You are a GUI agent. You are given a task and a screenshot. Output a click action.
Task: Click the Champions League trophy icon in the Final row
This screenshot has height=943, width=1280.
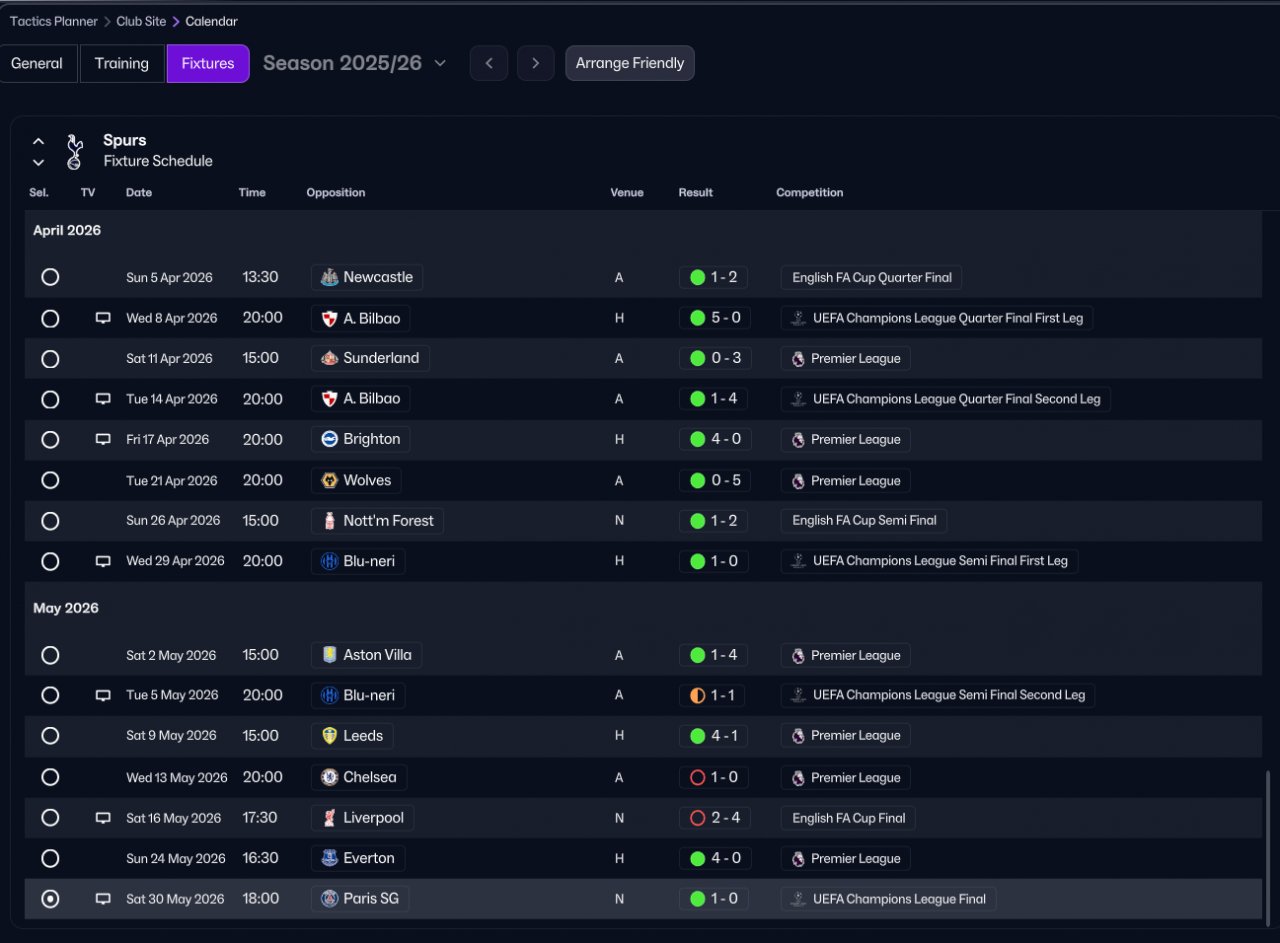[x=798, y=899]
